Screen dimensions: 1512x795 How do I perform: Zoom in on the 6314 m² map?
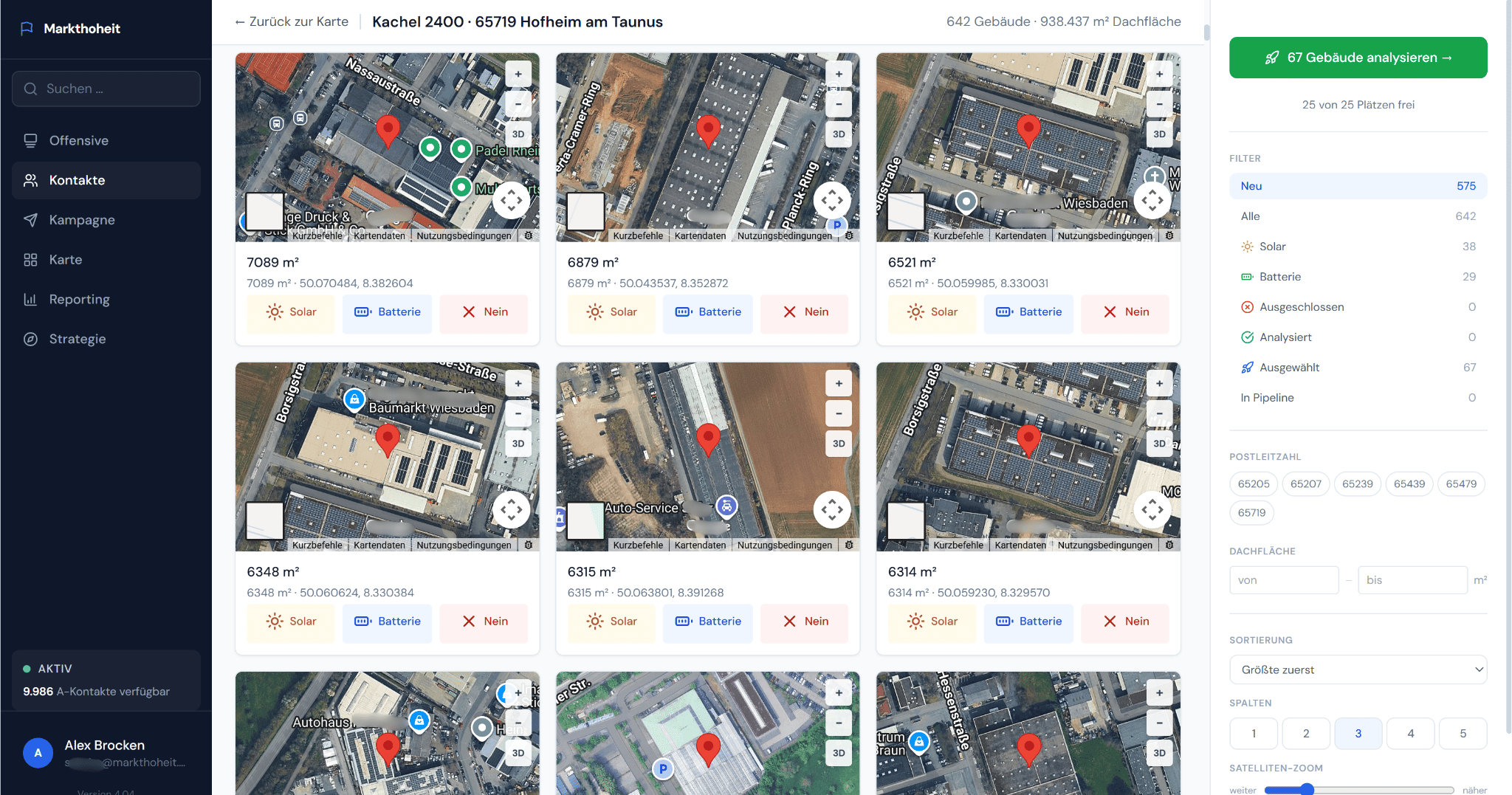(1159, 383)
